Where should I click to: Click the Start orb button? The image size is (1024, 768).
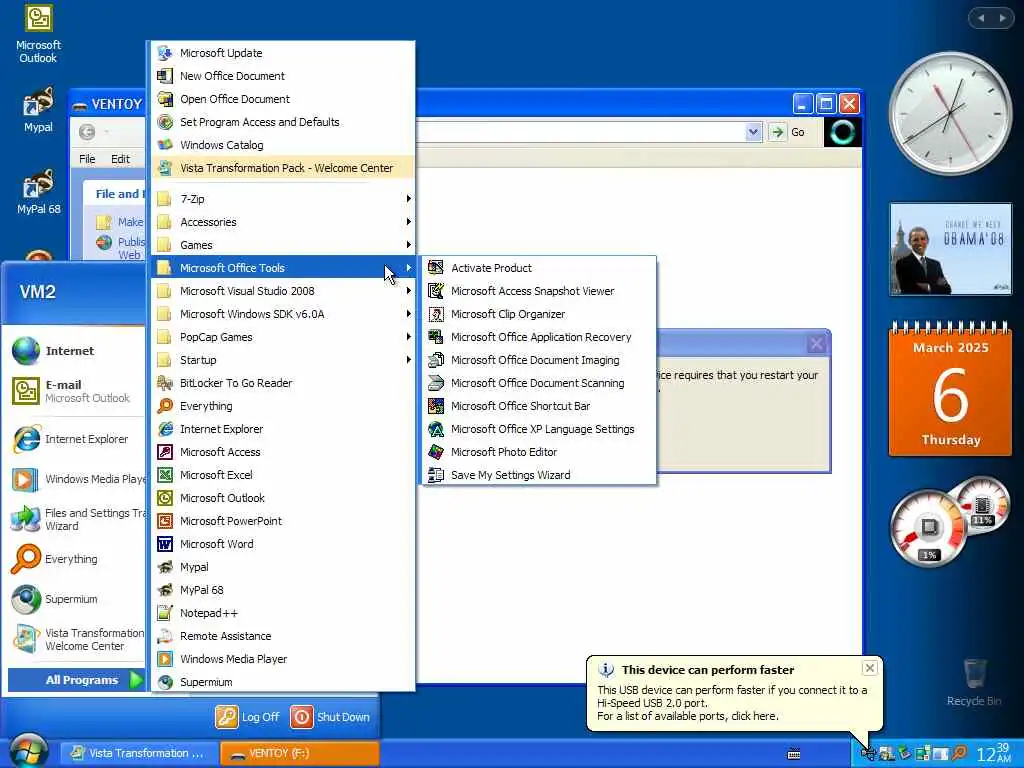[29, 752]
